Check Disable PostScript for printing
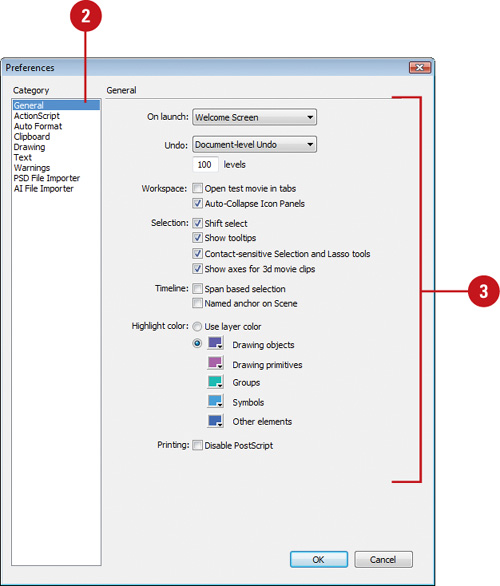This screenshot has width=500, height=586. [197, 445]
